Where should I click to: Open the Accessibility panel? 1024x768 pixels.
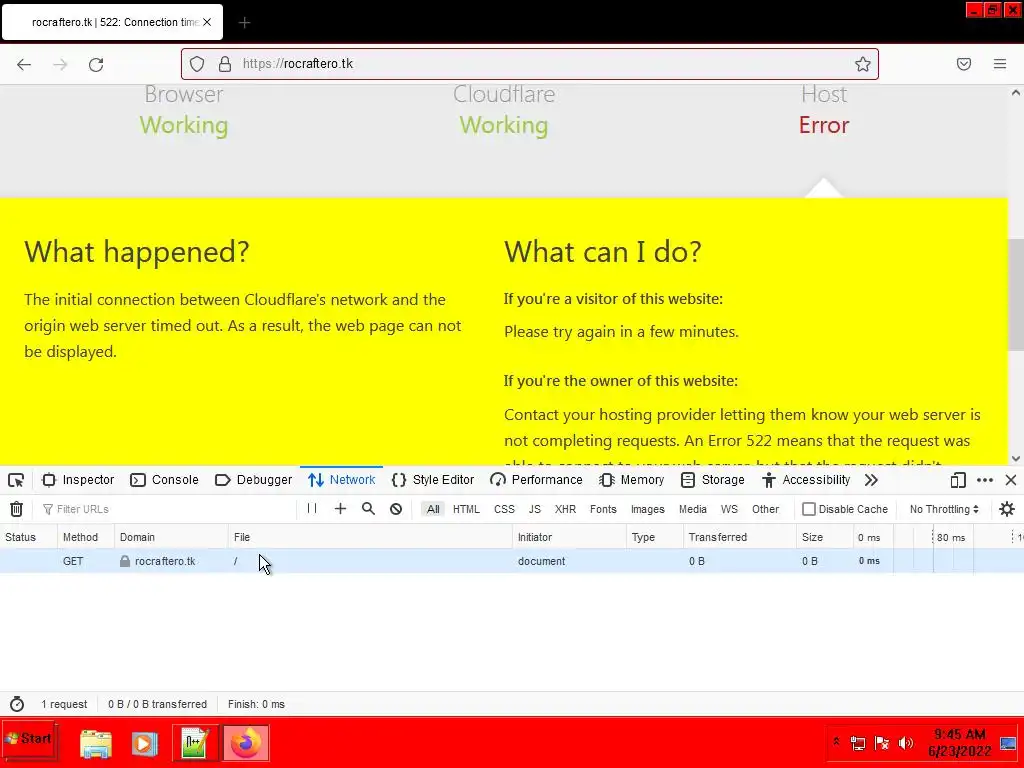click(807, 480)
